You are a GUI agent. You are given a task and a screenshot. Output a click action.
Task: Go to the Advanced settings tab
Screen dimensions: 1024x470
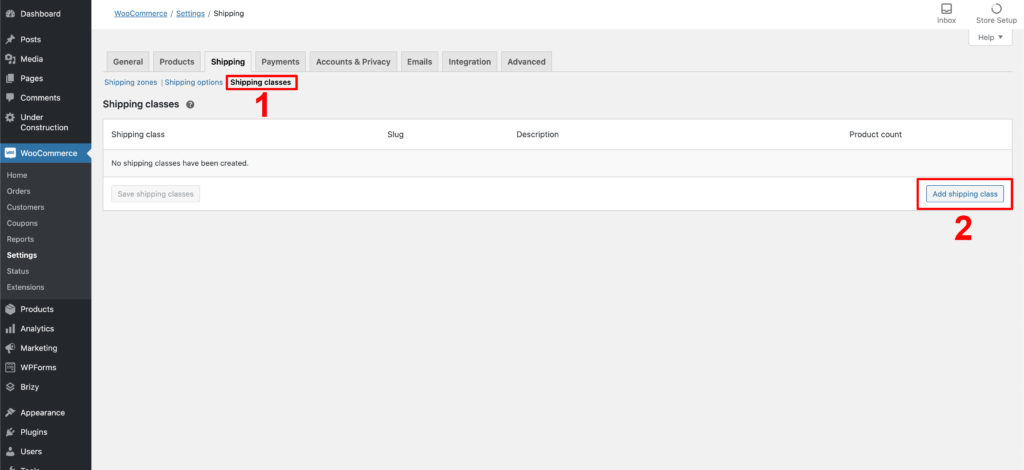[526, 61]
